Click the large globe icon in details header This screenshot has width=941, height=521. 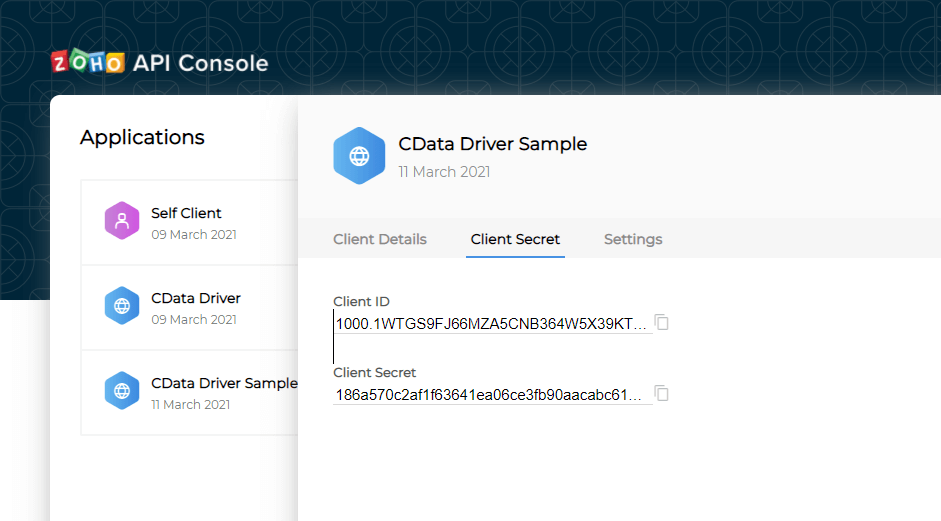click(359, 156)
